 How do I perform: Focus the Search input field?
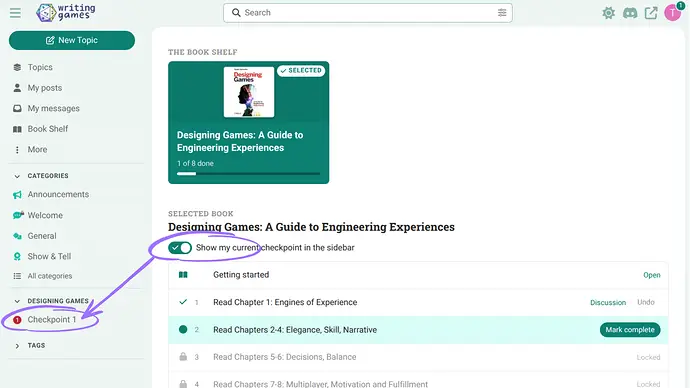368,13
